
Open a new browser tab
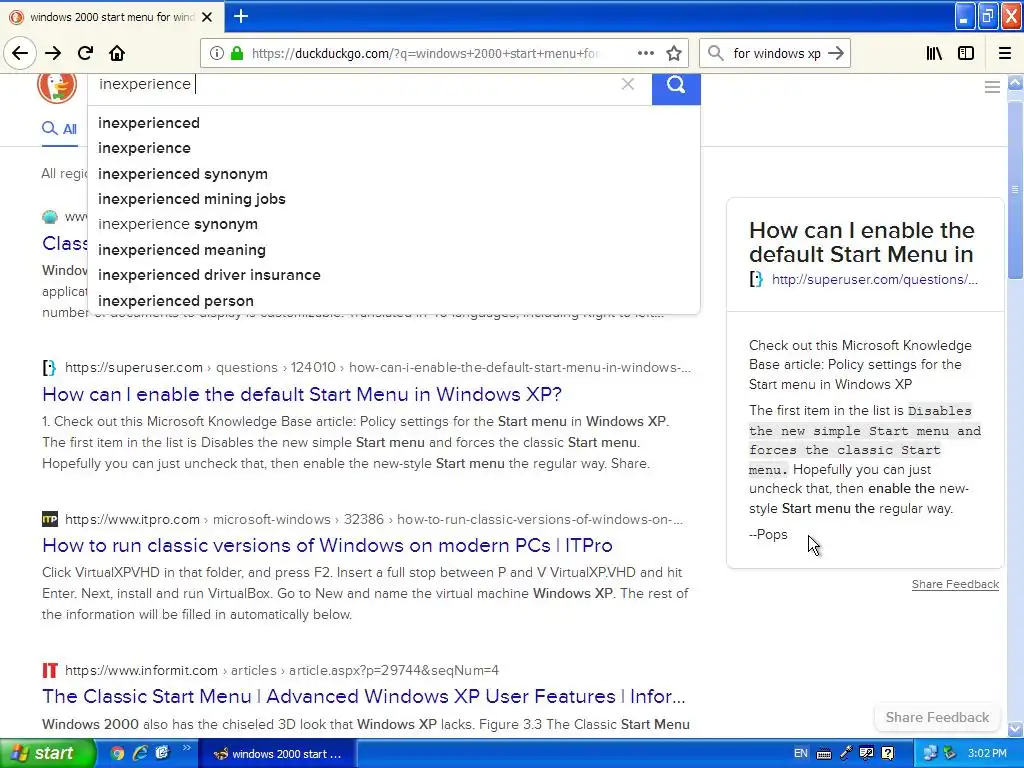[241, 16]
